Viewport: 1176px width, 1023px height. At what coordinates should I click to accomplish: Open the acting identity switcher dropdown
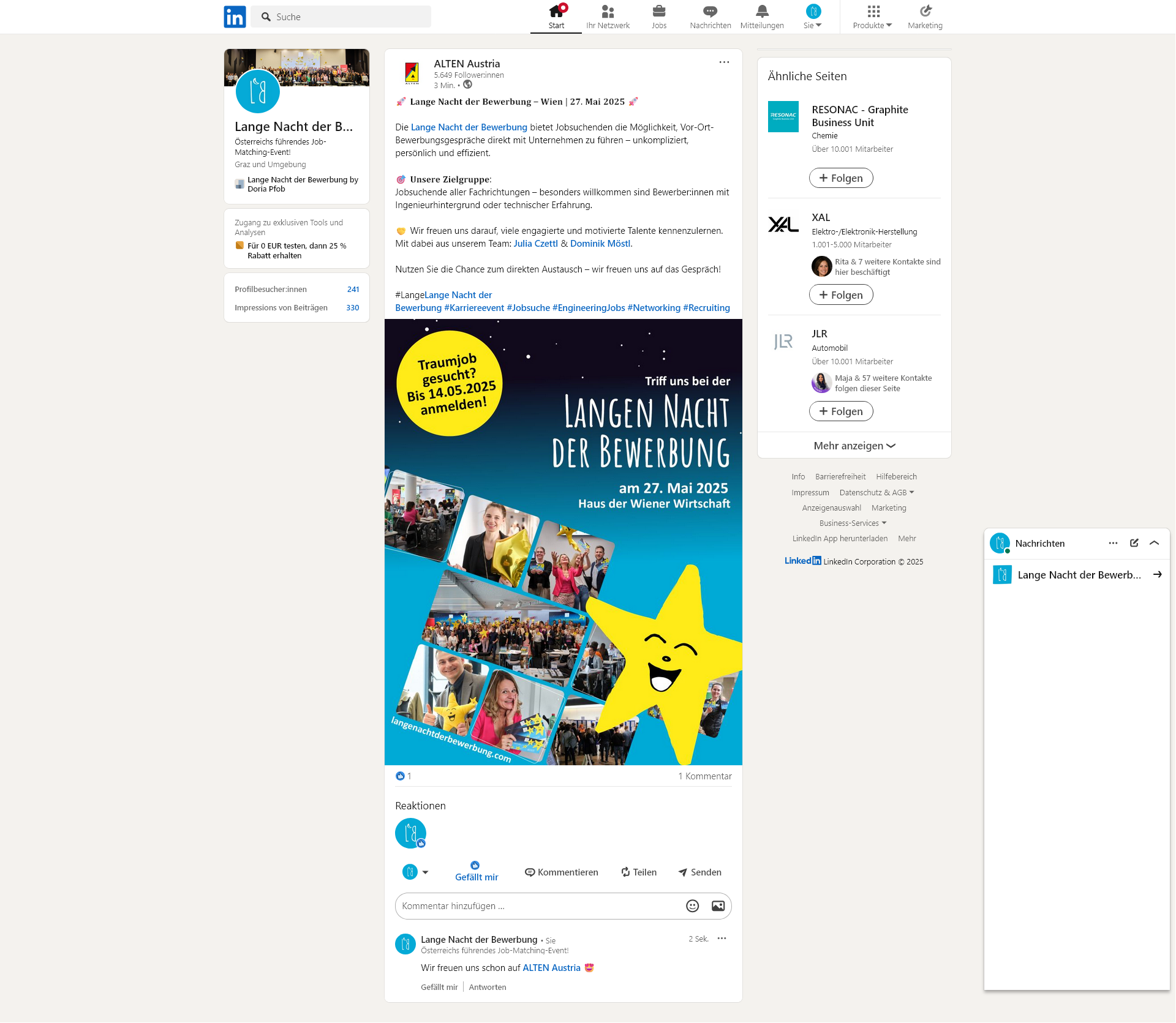(415, 872)
